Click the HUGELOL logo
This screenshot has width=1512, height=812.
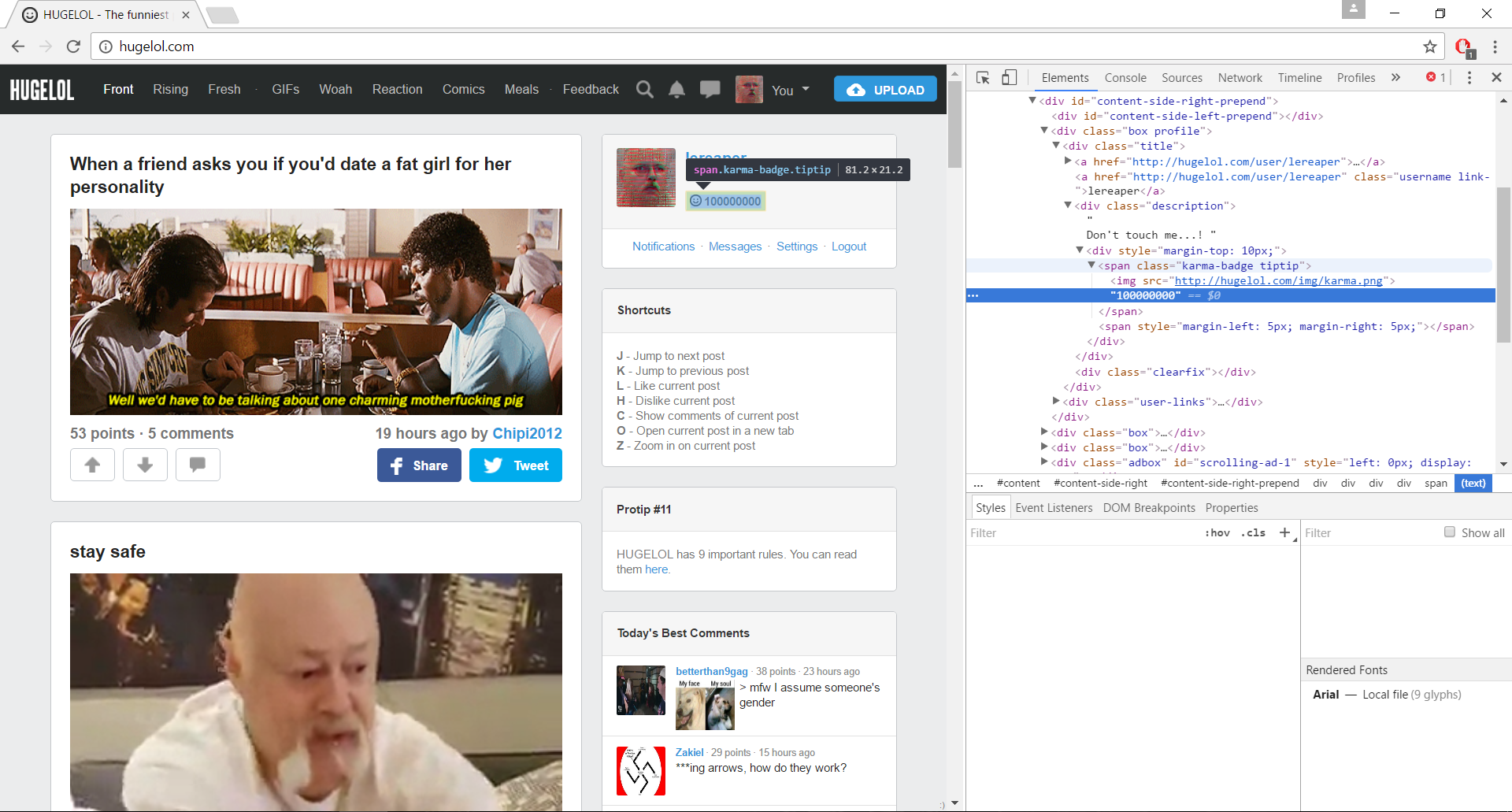(42, 90)
